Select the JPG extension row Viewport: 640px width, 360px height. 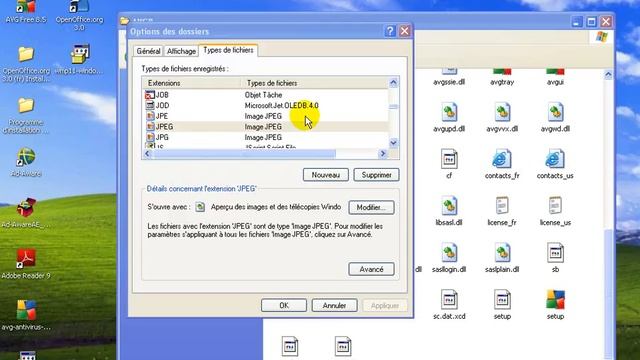[266, 137]
